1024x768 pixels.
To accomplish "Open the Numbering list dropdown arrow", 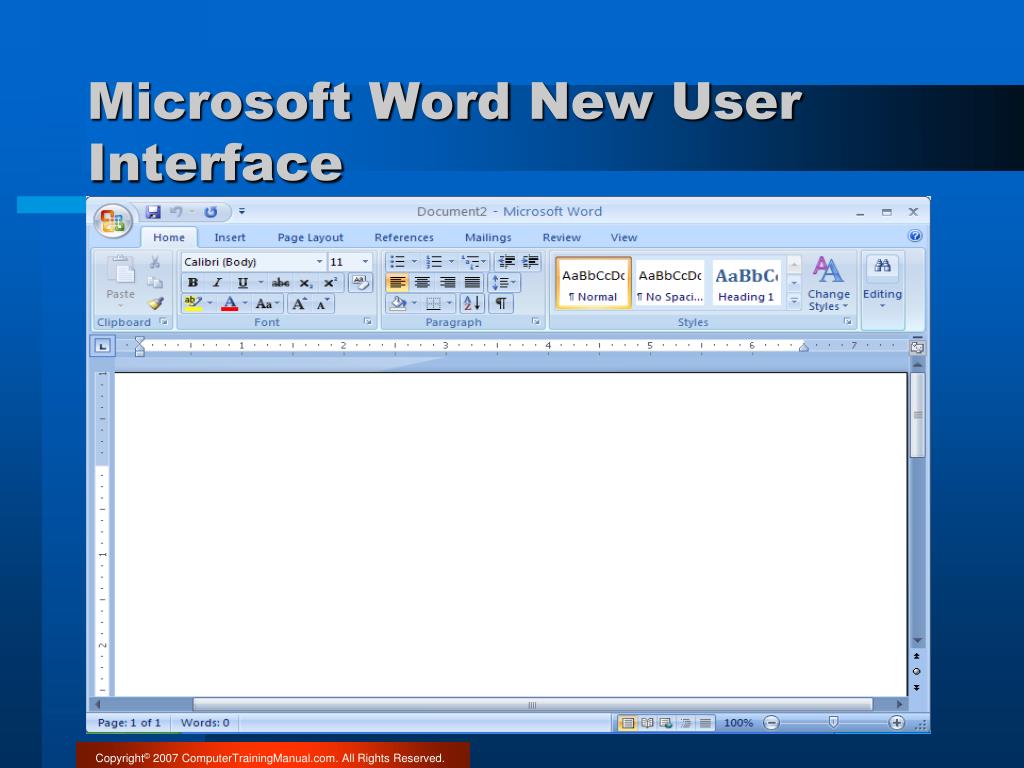I will click(x=451, y=262).
